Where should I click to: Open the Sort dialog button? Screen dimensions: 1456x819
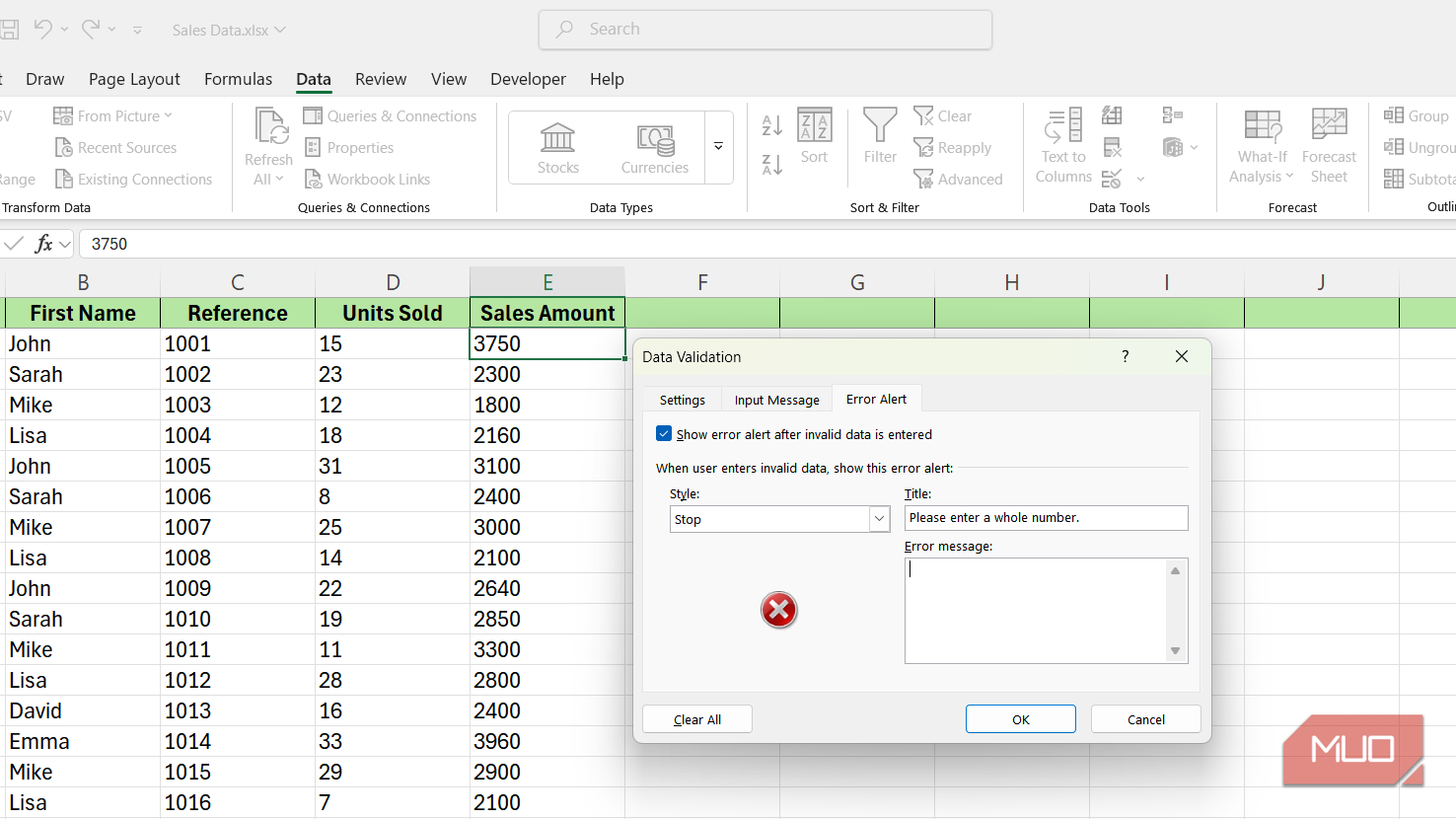click(x=814, y=136)
